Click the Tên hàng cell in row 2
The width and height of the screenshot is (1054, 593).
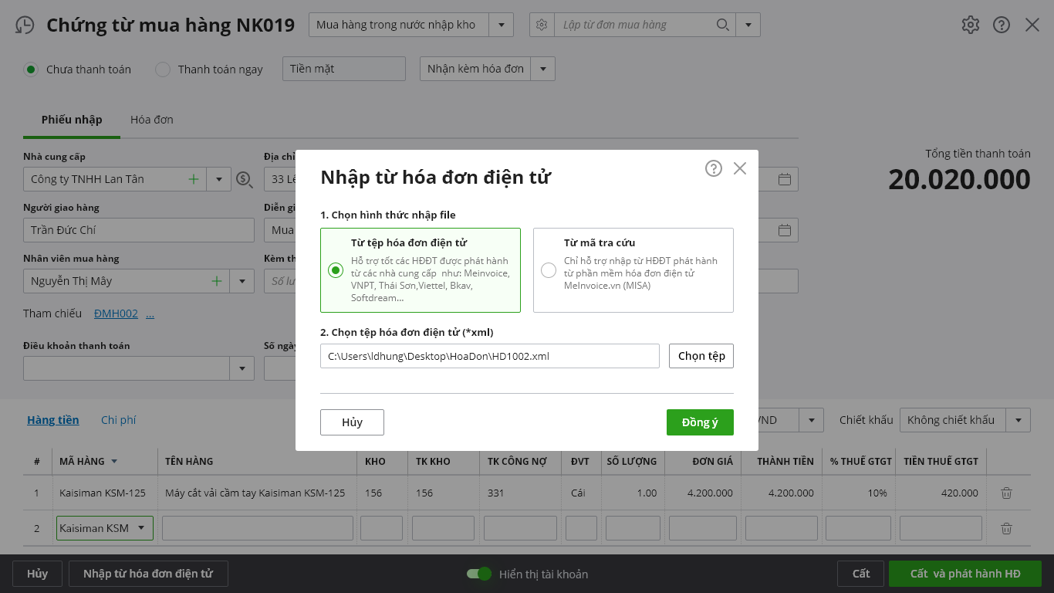257,528
